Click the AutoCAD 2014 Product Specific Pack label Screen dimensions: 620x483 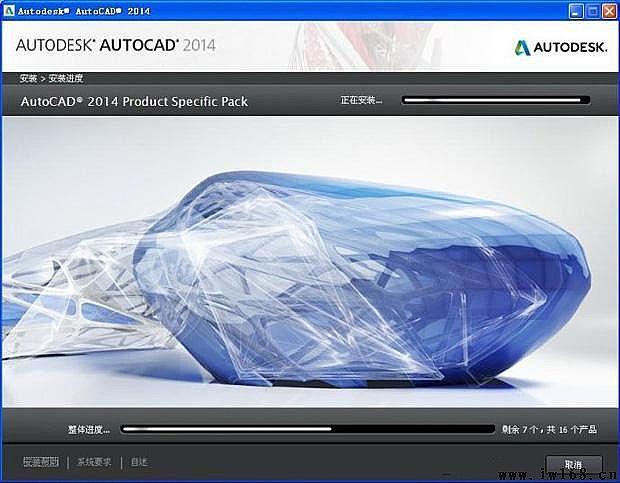tap(134, 101)
